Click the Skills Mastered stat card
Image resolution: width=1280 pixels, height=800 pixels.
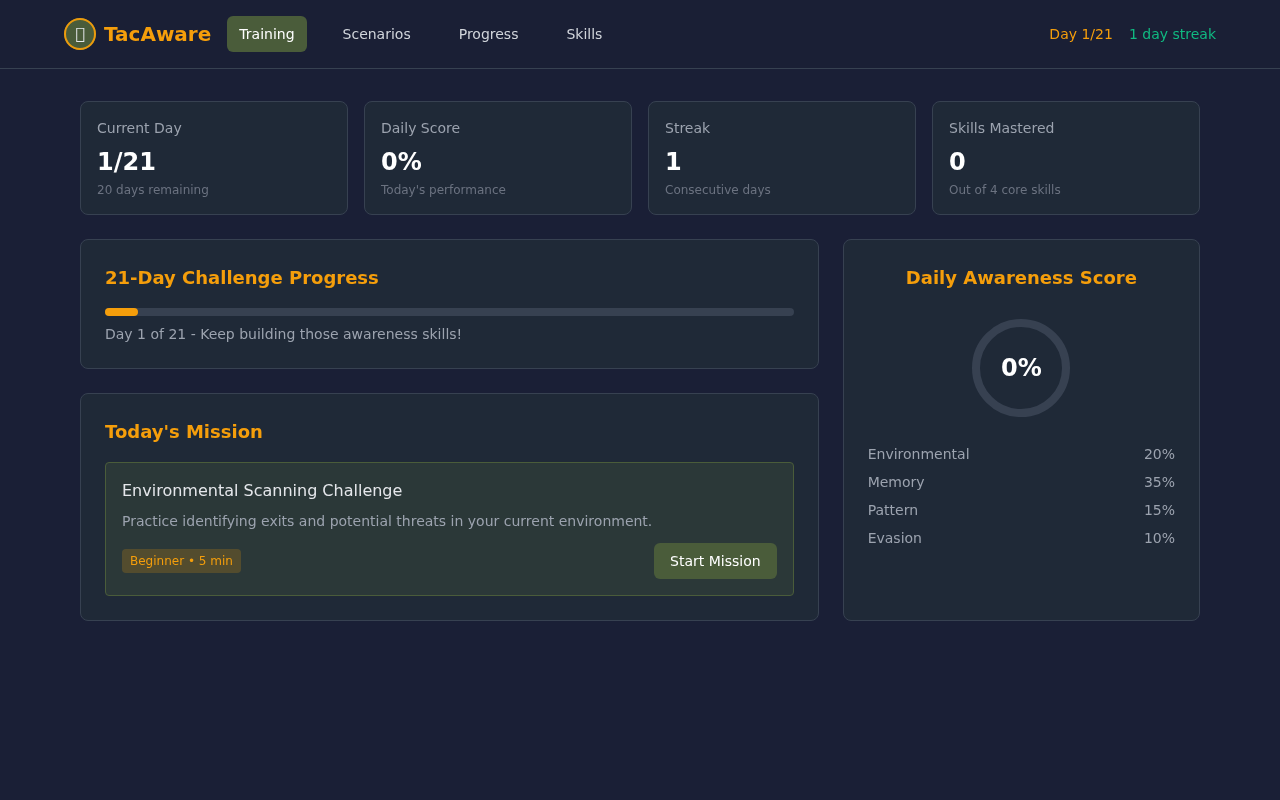pyautogui.click(x=1065, y=157)
